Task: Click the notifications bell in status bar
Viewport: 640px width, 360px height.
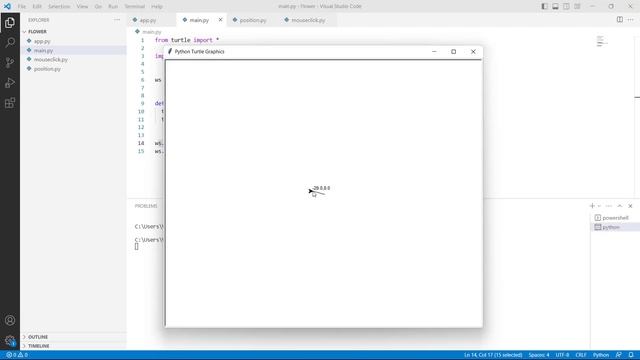Action: point(631,355)
